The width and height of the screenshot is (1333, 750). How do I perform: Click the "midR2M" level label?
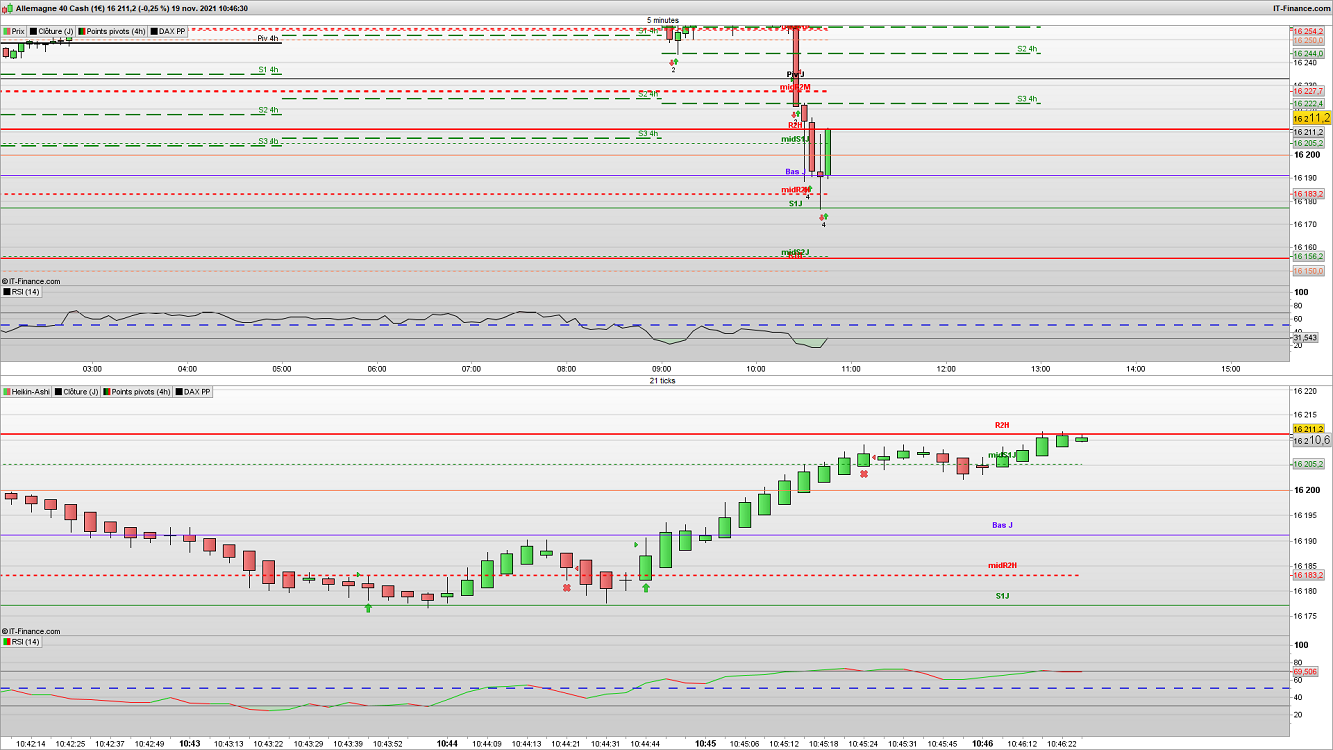pos(796,88)
